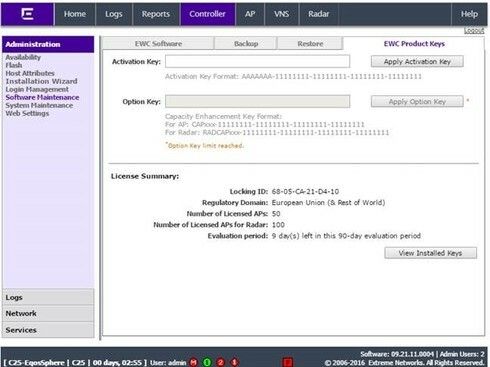490x367 pixels.
Task: Click the red square alert icon
Action: (x=288, y=362)
